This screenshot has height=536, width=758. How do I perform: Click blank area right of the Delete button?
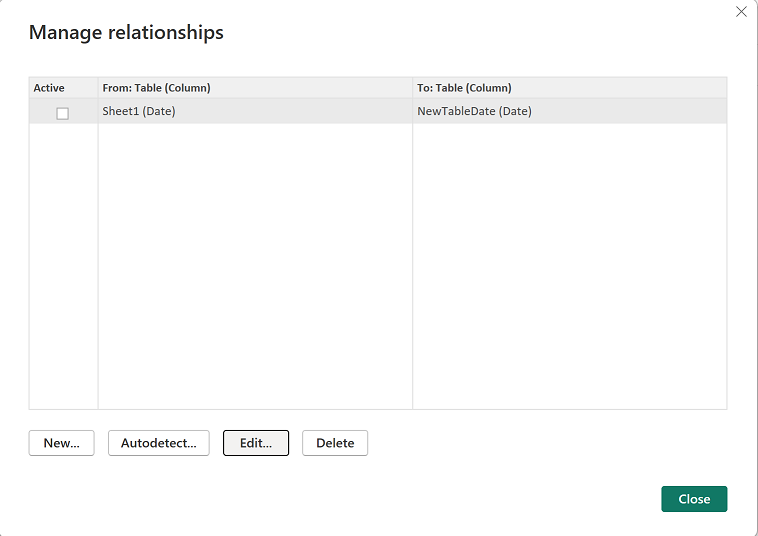click(520, 443)
